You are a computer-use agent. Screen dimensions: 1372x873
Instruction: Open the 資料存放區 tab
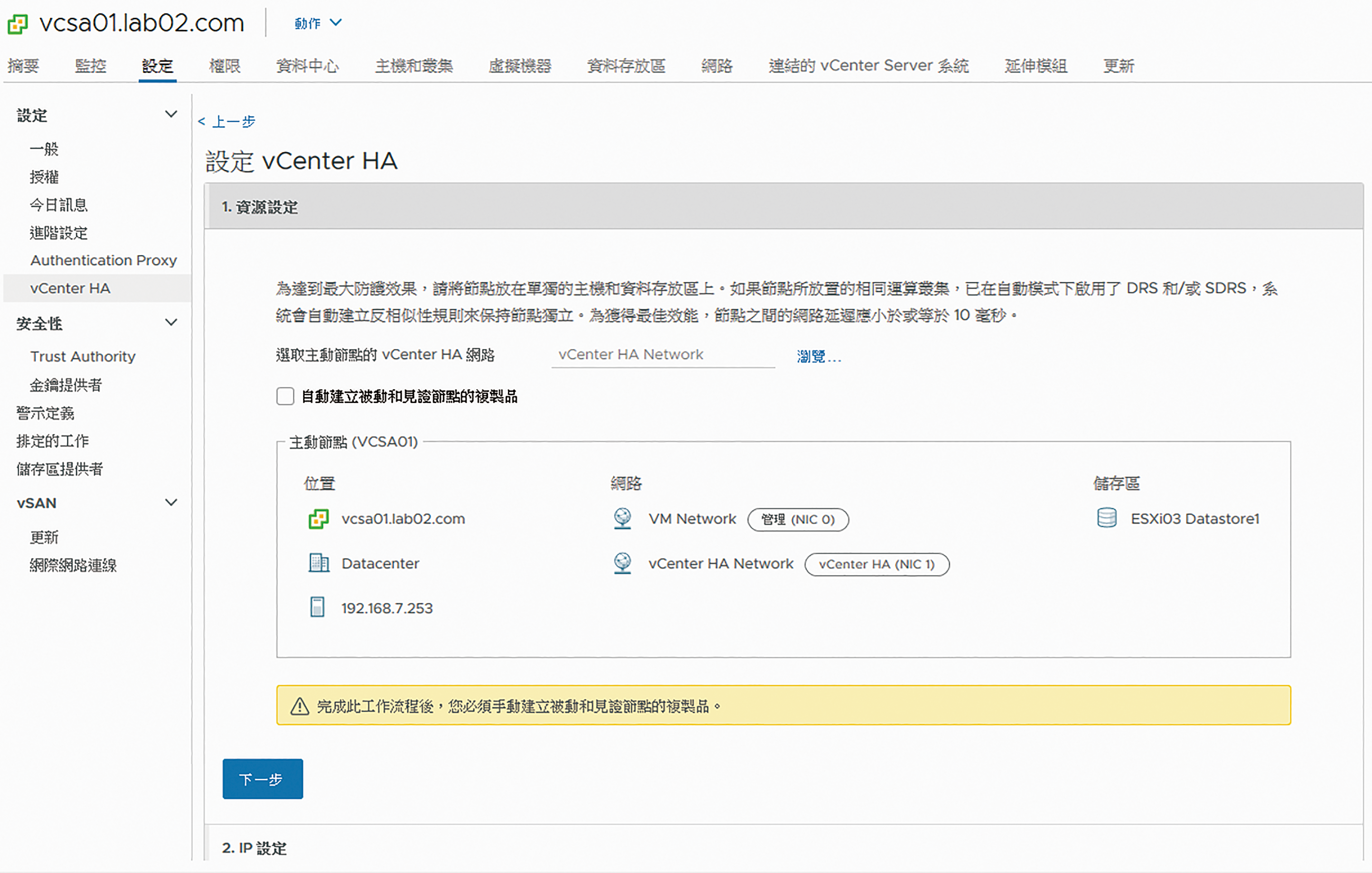tap(626, 66)
